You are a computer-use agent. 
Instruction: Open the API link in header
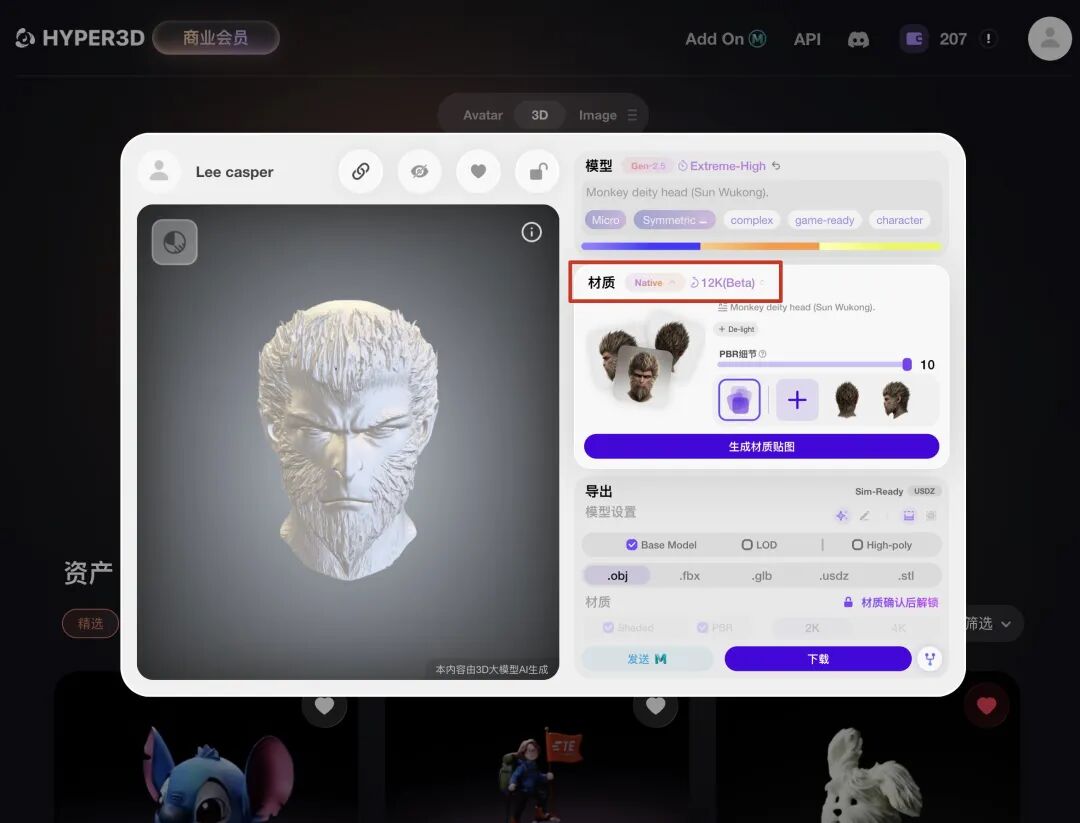tap(807, 39)
